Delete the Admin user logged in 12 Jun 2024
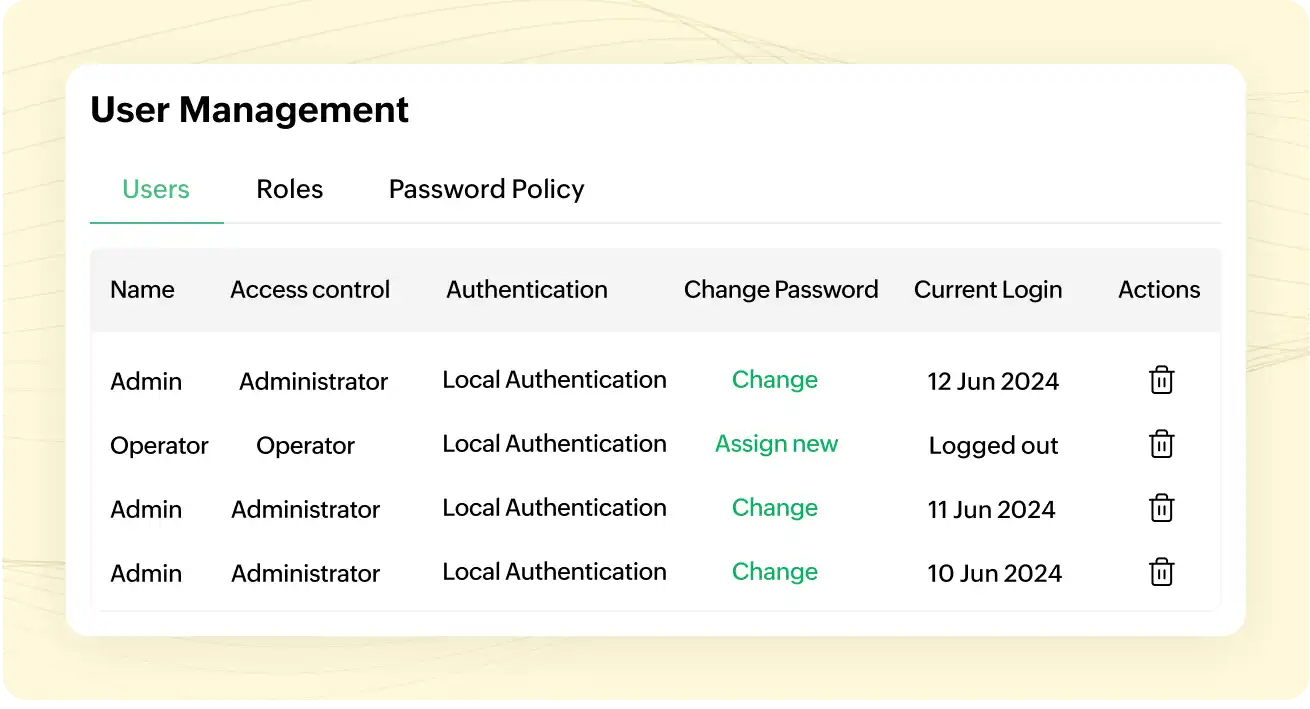Image resolution: width=1310 pixels, height=709 pixels. point(1161,380)
